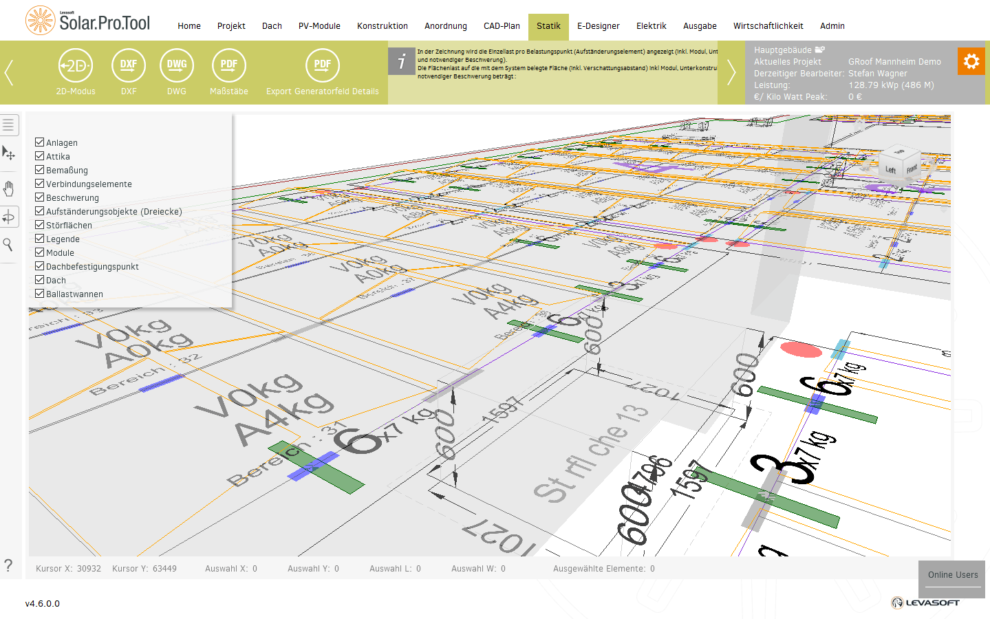The height and width of the screenshot is (619, 990).
Task: Click Export Generatorfeld Details PDF icon
Action: tap(322, 66)
